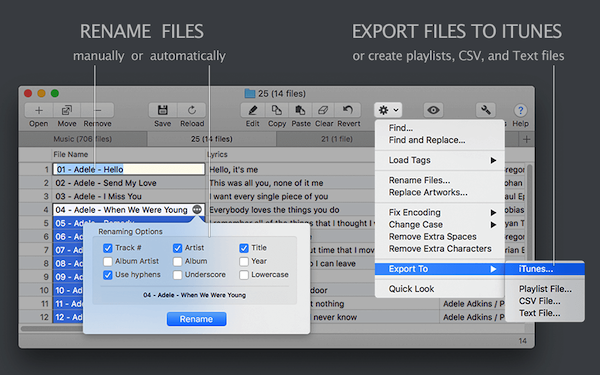Choose Rename Files... menu item
This screenshot has height=375, width=600.
point(440,180)
